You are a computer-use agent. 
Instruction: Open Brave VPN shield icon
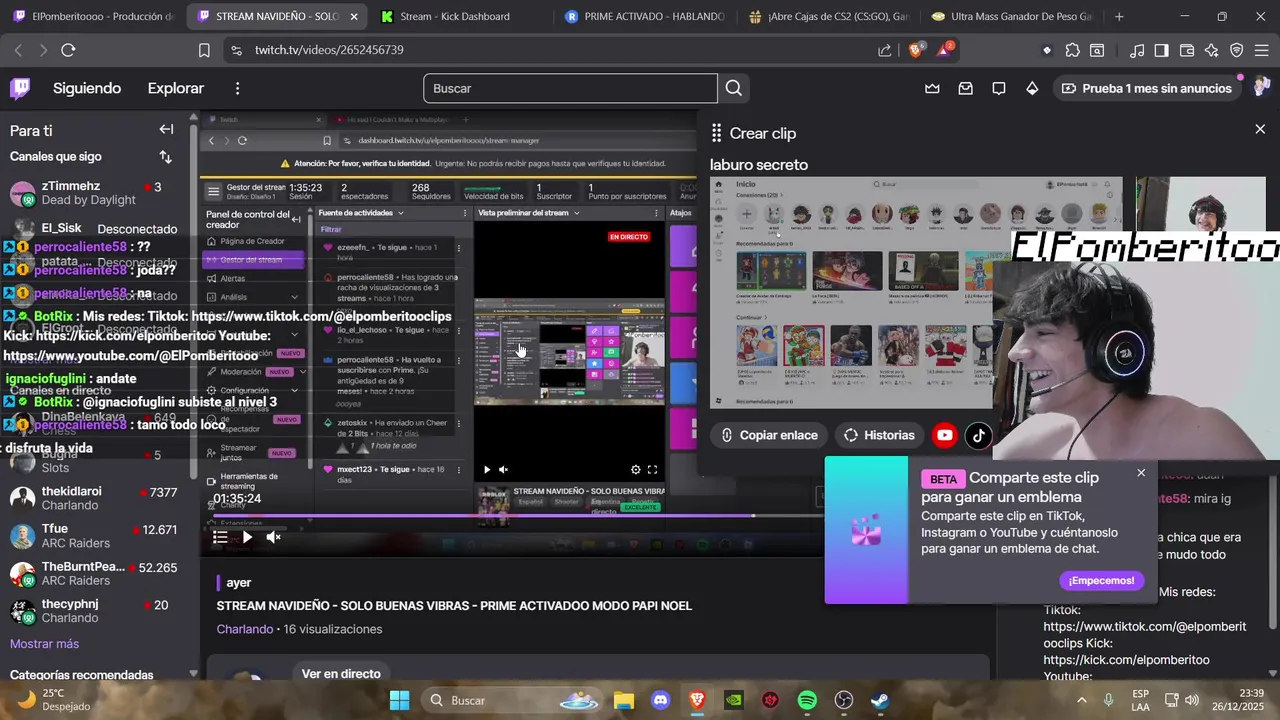point(1237,50)
